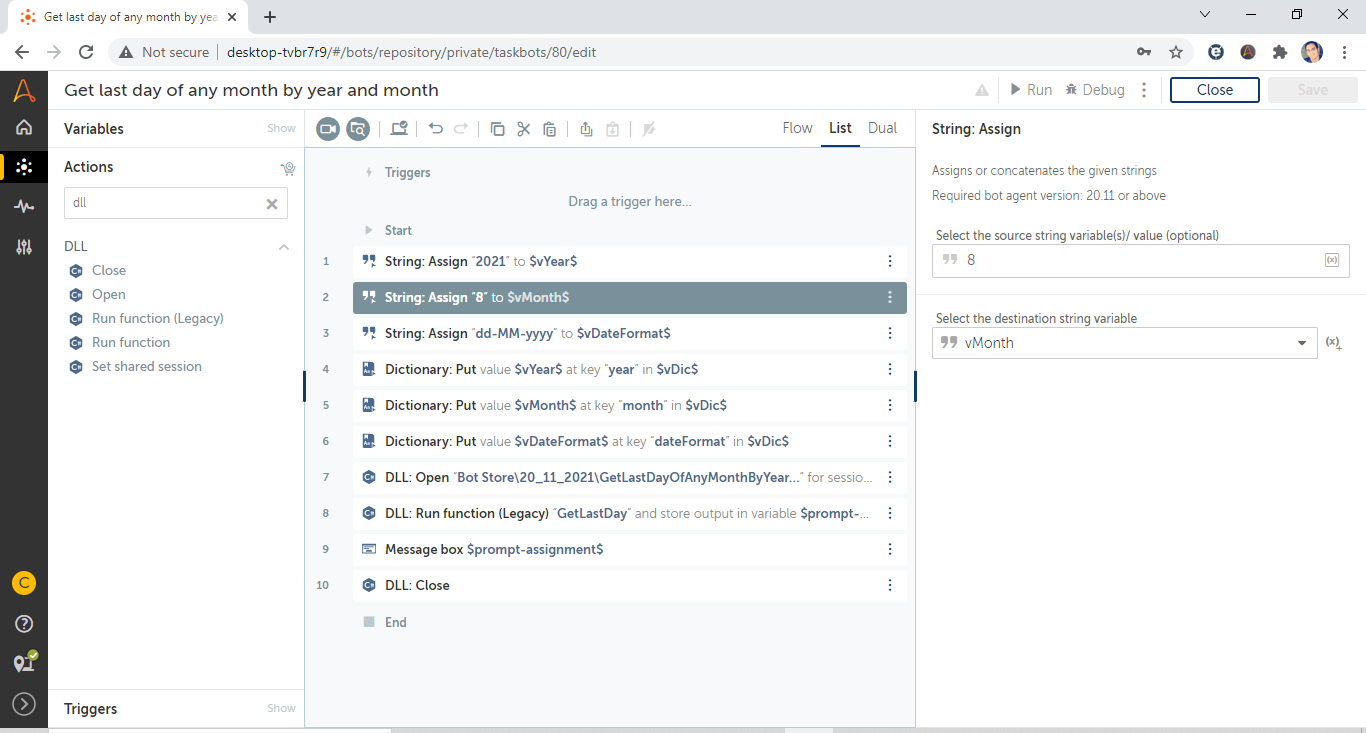Viewport: 1366px width, 733px height.
Task: Open the kebab menu on Message box row
Action: 890,549
